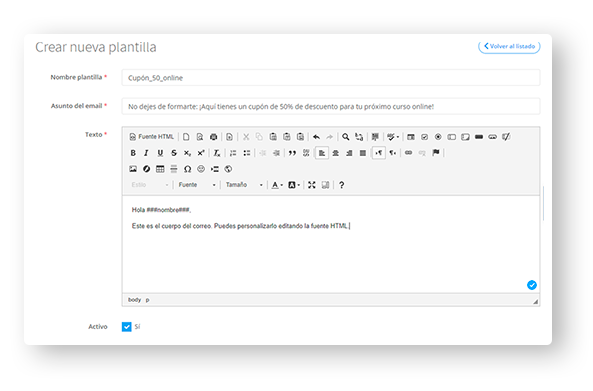This screenshot has height=391, width=593.
Task: Toggle Underline formatting
Action: [x=160, y=153]
